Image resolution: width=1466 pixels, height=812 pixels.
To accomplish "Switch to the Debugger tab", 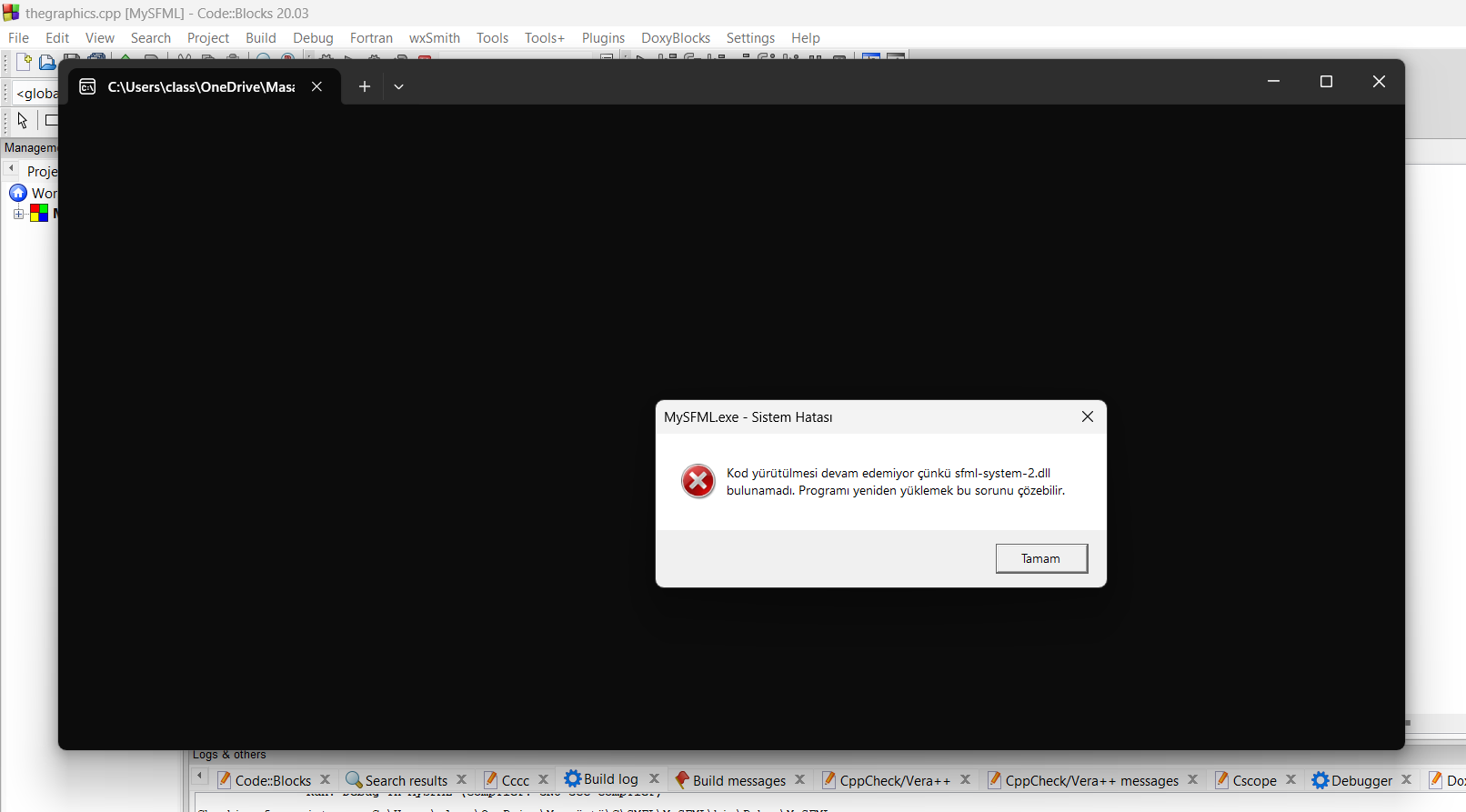I will click(x=1362, y=780).
